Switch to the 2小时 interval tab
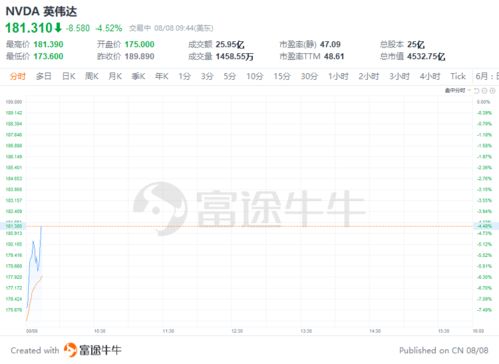This screenshot has width=499, height=364. (x=369, y=76)
